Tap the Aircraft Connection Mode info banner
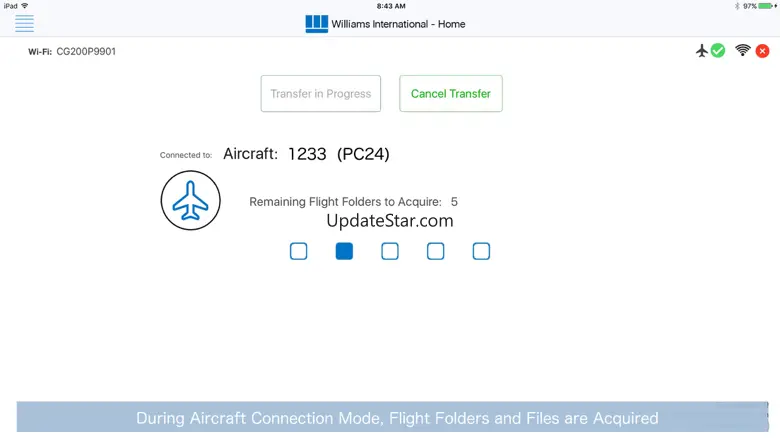Image resolution: width=780 pixels, height=439 pixels. [397, 418]
